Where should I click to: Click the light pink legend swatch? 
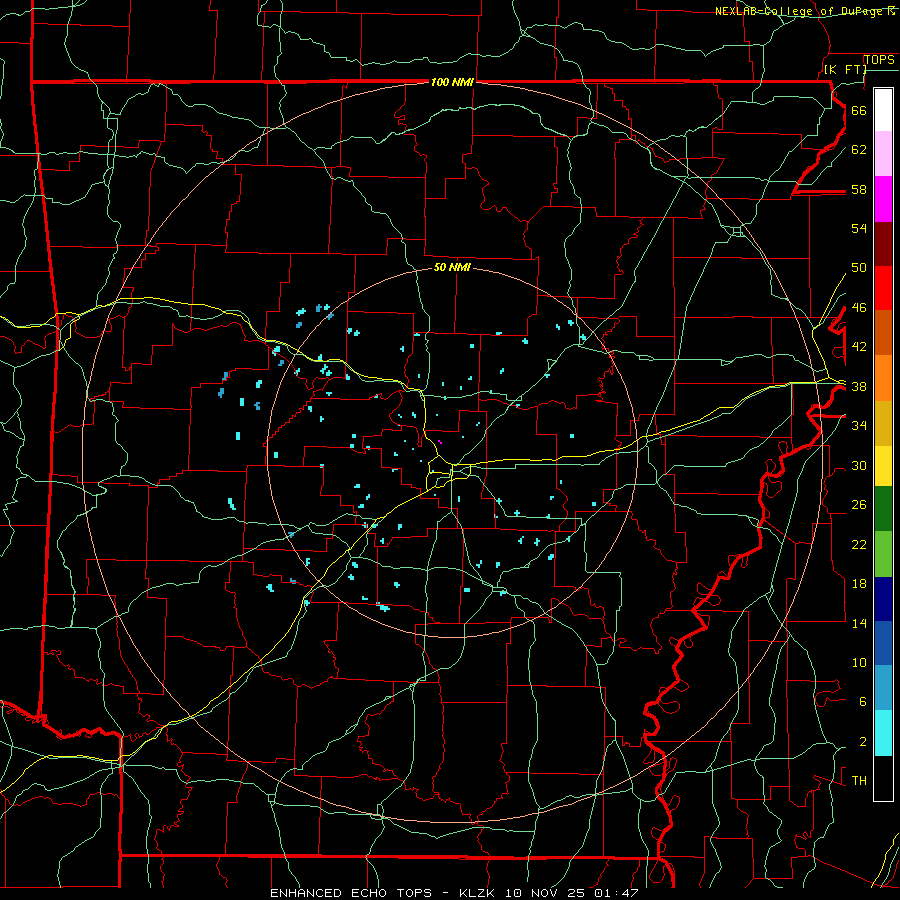(x=883, y=153)
